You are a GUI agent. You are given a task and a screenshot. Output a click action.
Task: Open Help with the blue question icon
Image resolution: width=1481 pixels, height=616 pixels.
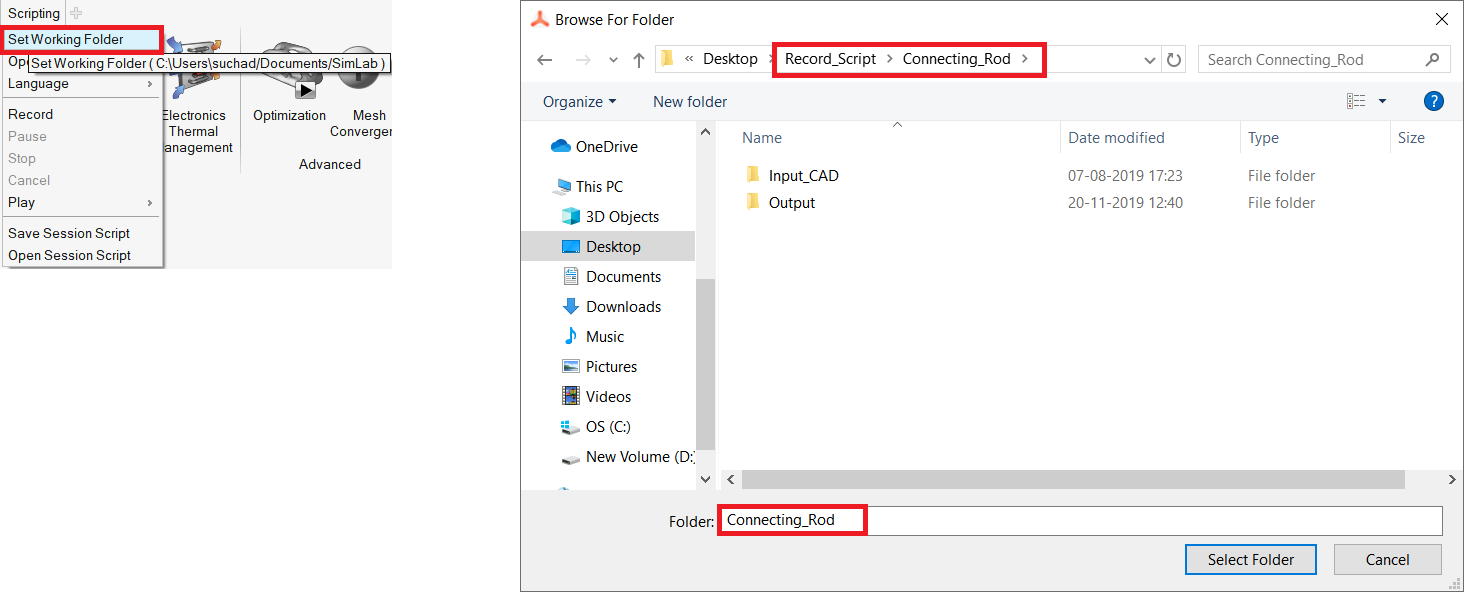point(1433,101)
